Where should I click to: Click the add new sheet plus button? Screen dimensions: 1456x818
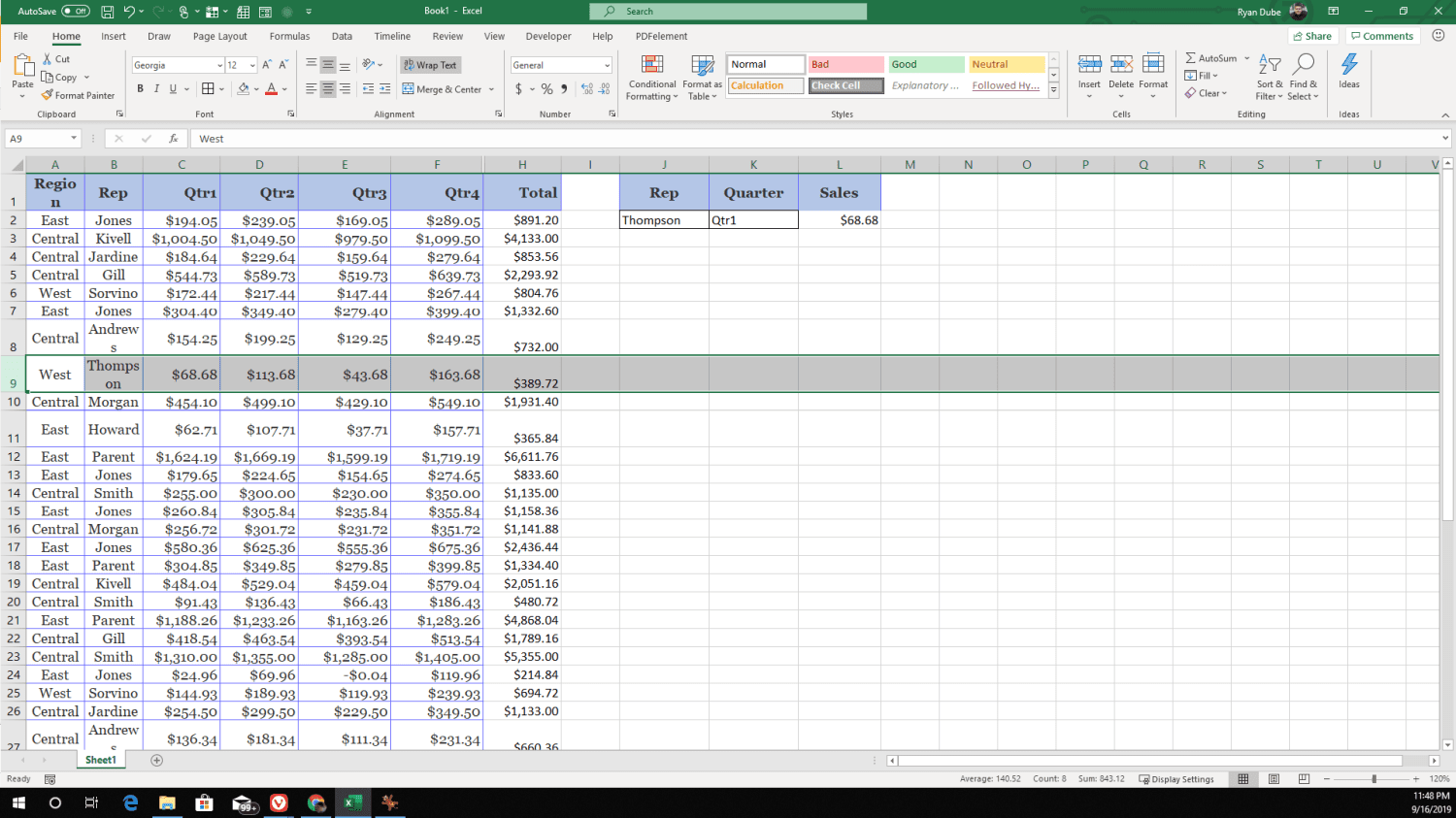tap(156, 760)
